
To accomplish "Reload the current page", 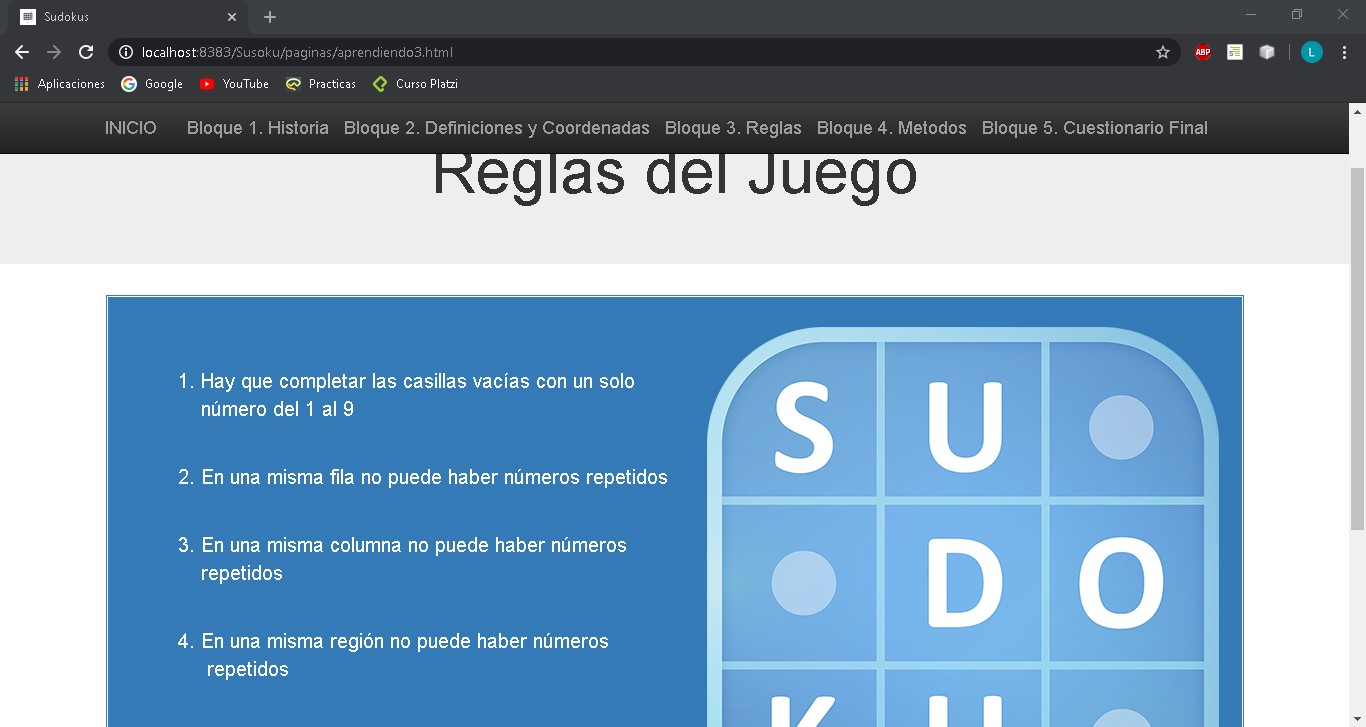I will [86, 52].
